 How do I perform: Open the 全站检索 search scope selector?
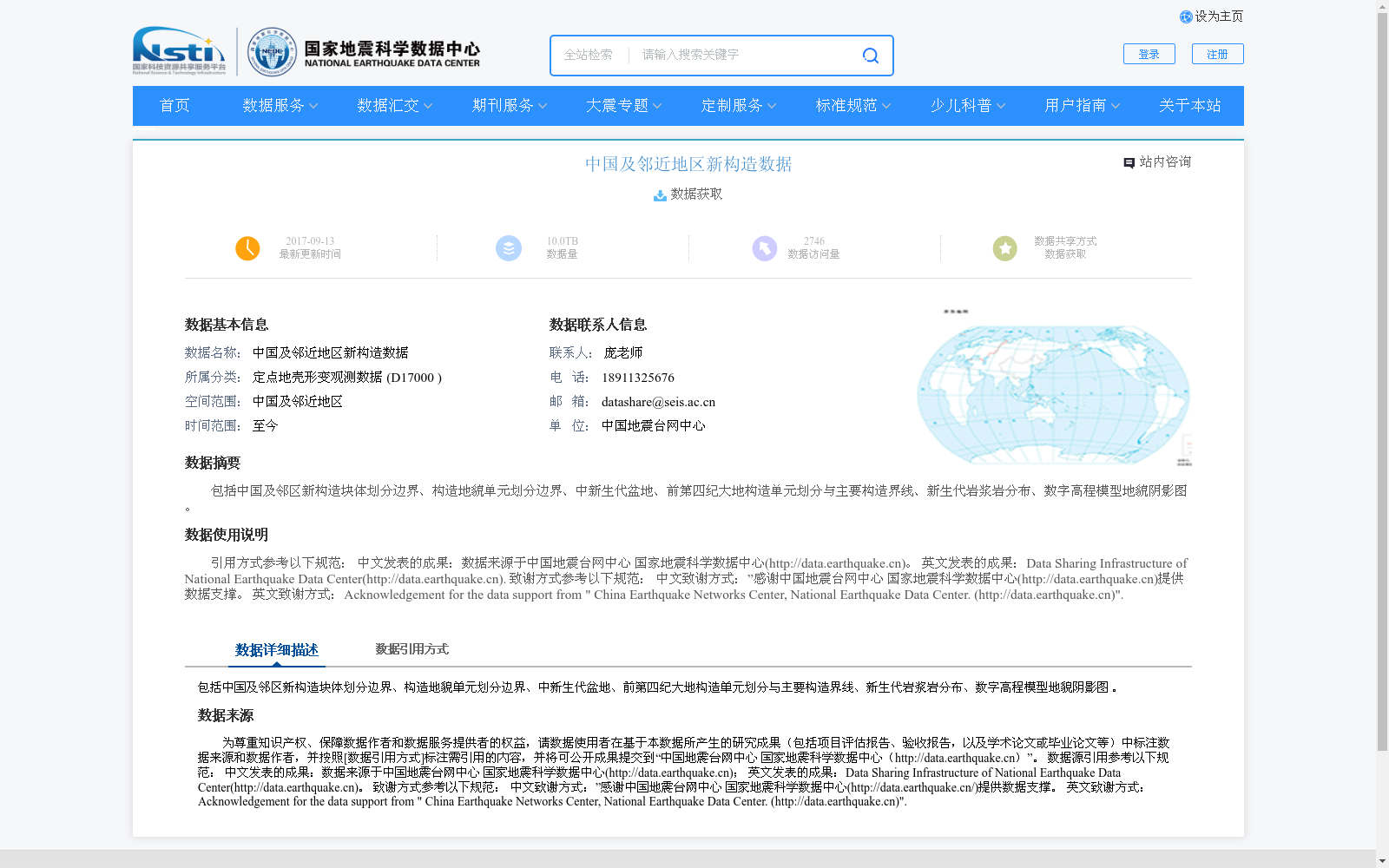coord(589,55)
